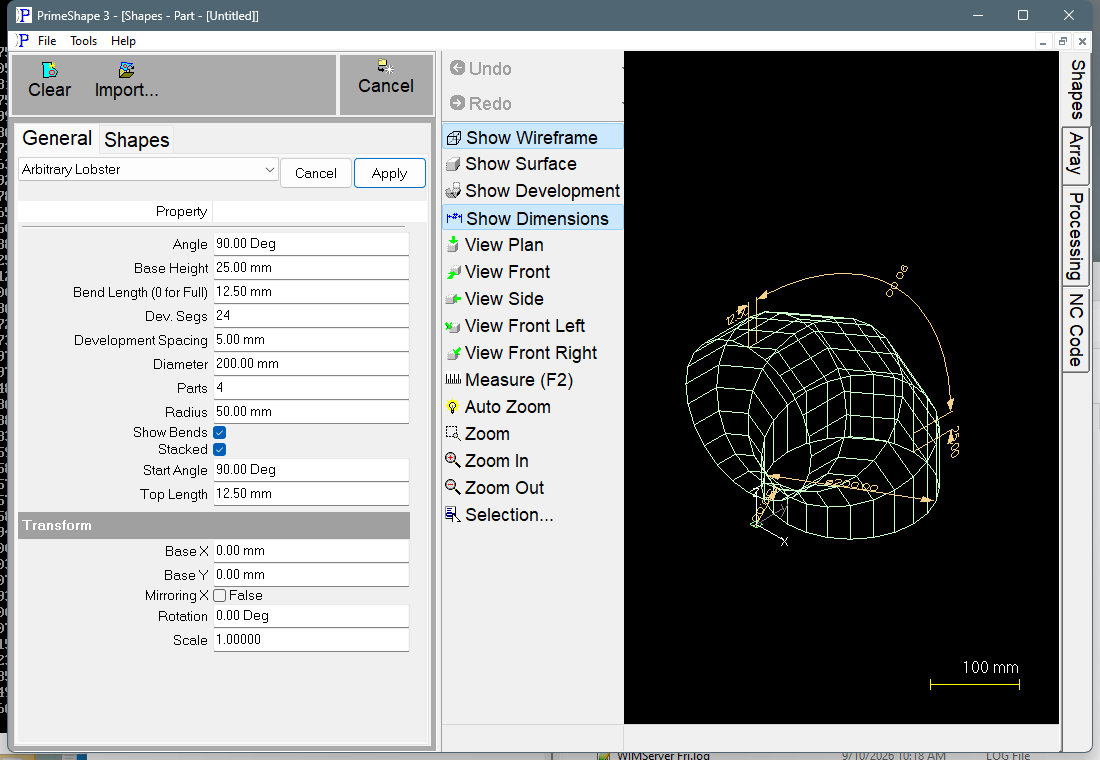Uncheck the Show Bends checkbox
The width and height of the screenshot is (1100, 760).
coord(220,432)
